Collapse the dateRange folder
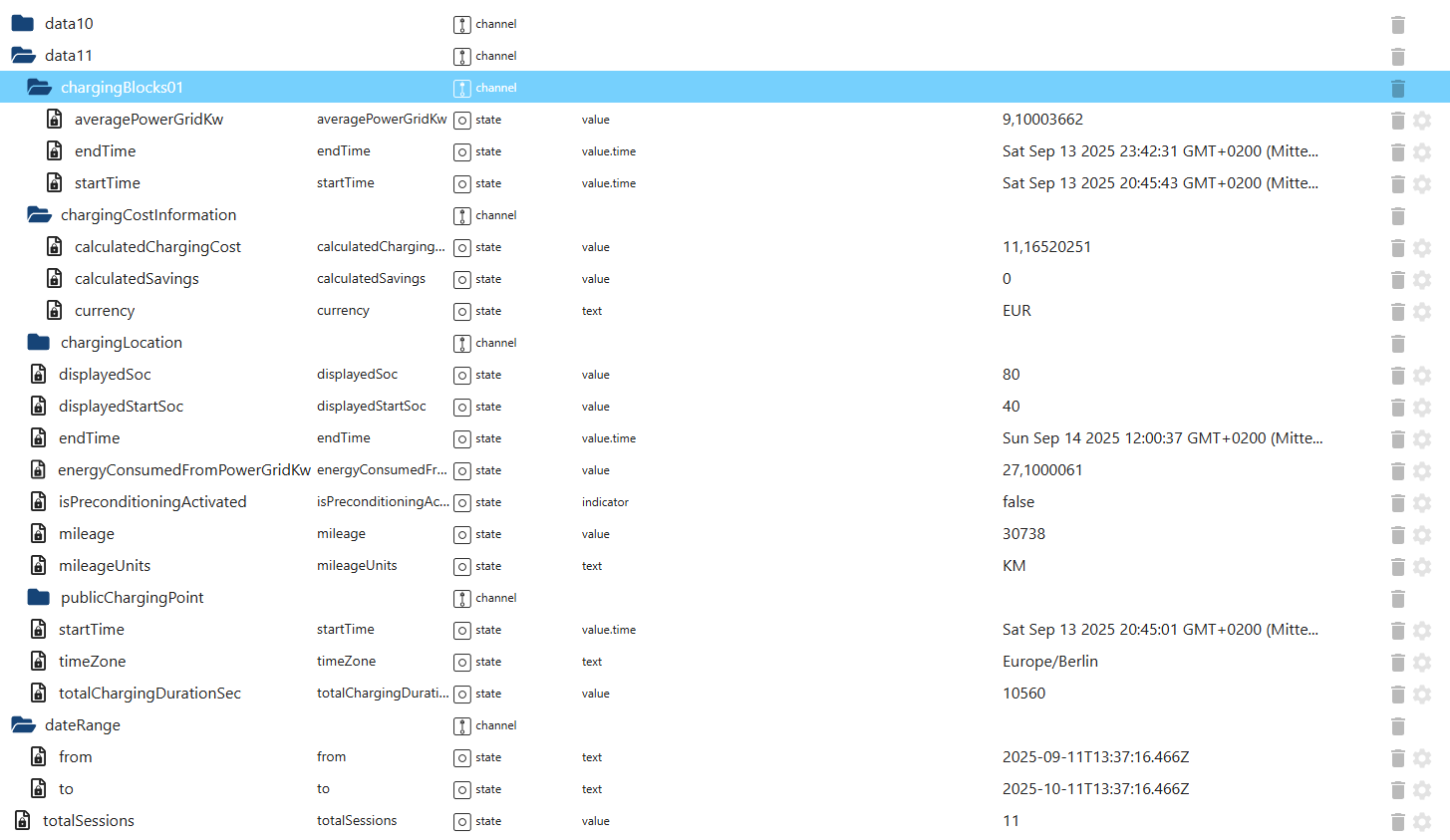The height and width of the screenshot is (840, 1450). (23, 725)
